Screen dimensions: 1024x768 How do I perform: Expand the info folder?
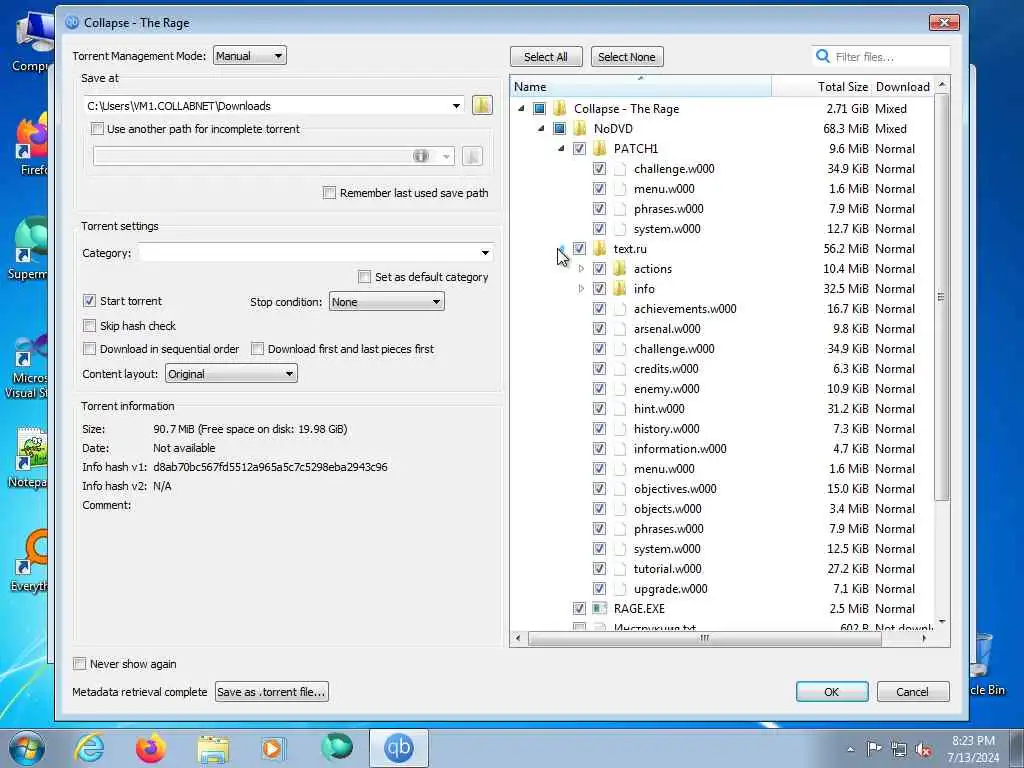(x=581, y=289)
